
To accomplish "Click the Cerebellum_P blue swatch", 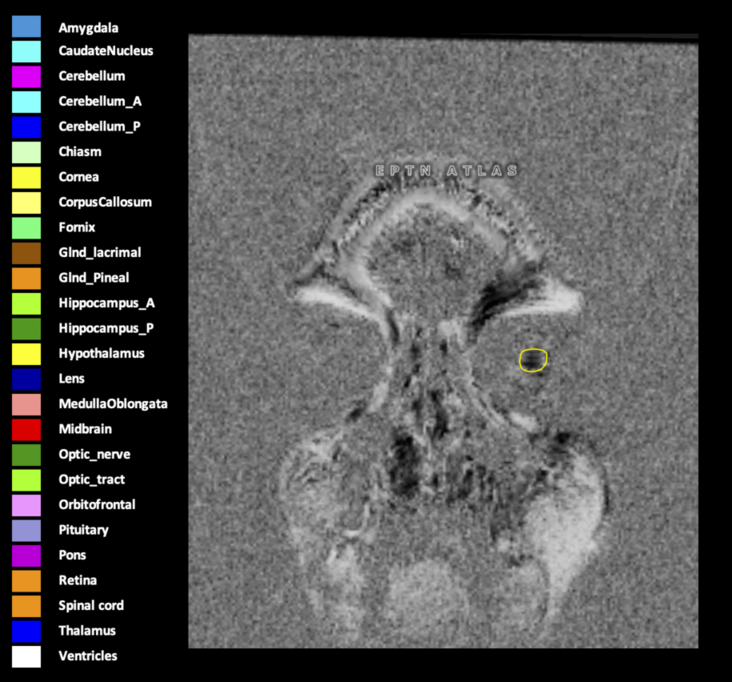I will pos(26,127).
